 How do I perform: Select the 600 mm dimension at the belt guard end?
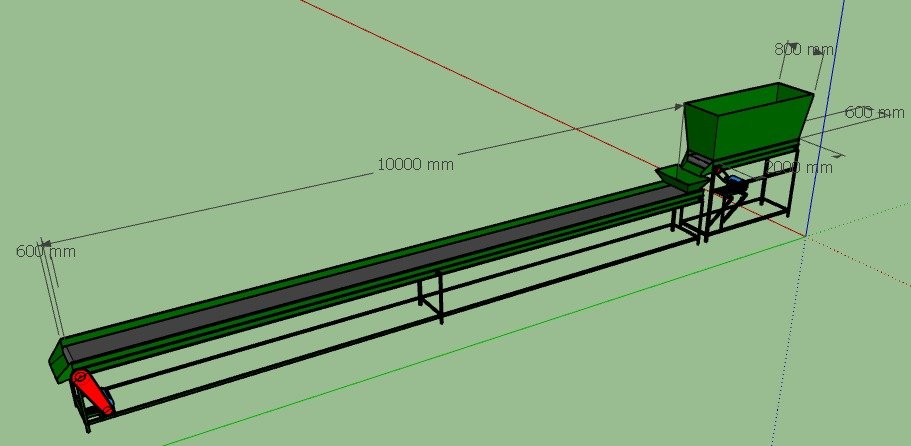(x=45, y=252)
